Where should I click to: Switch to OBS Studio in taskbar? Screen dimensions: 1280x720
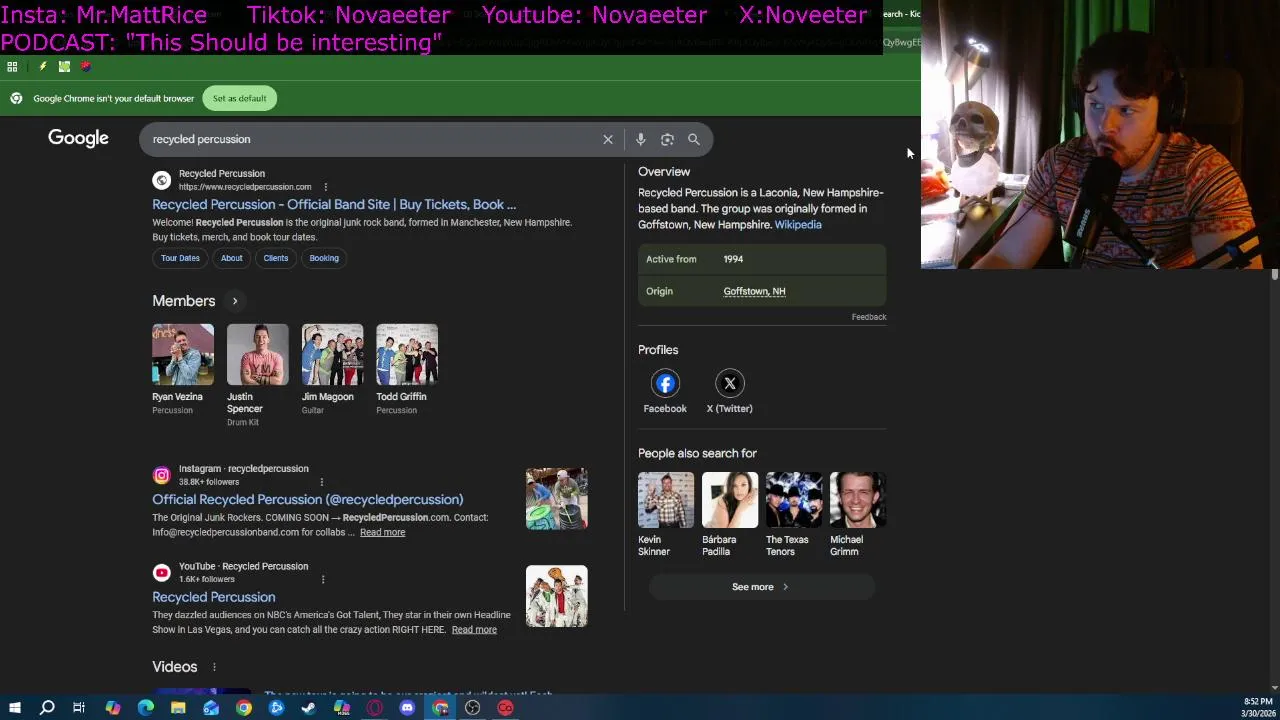[x=472, y=708]
